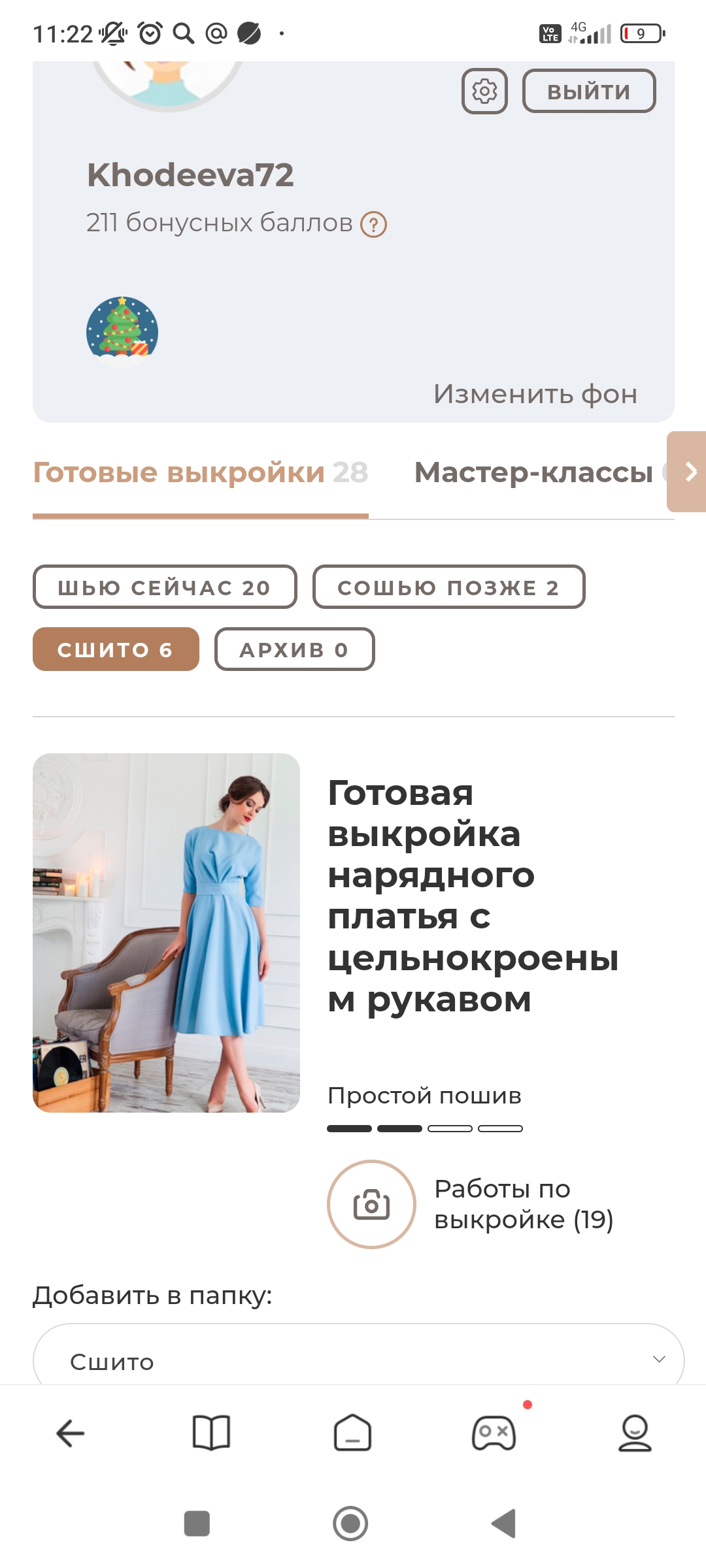This screenshot has width=706, height=1568.
Task: Open the game controller icon with notification dot
Action: pos(494,1433)
